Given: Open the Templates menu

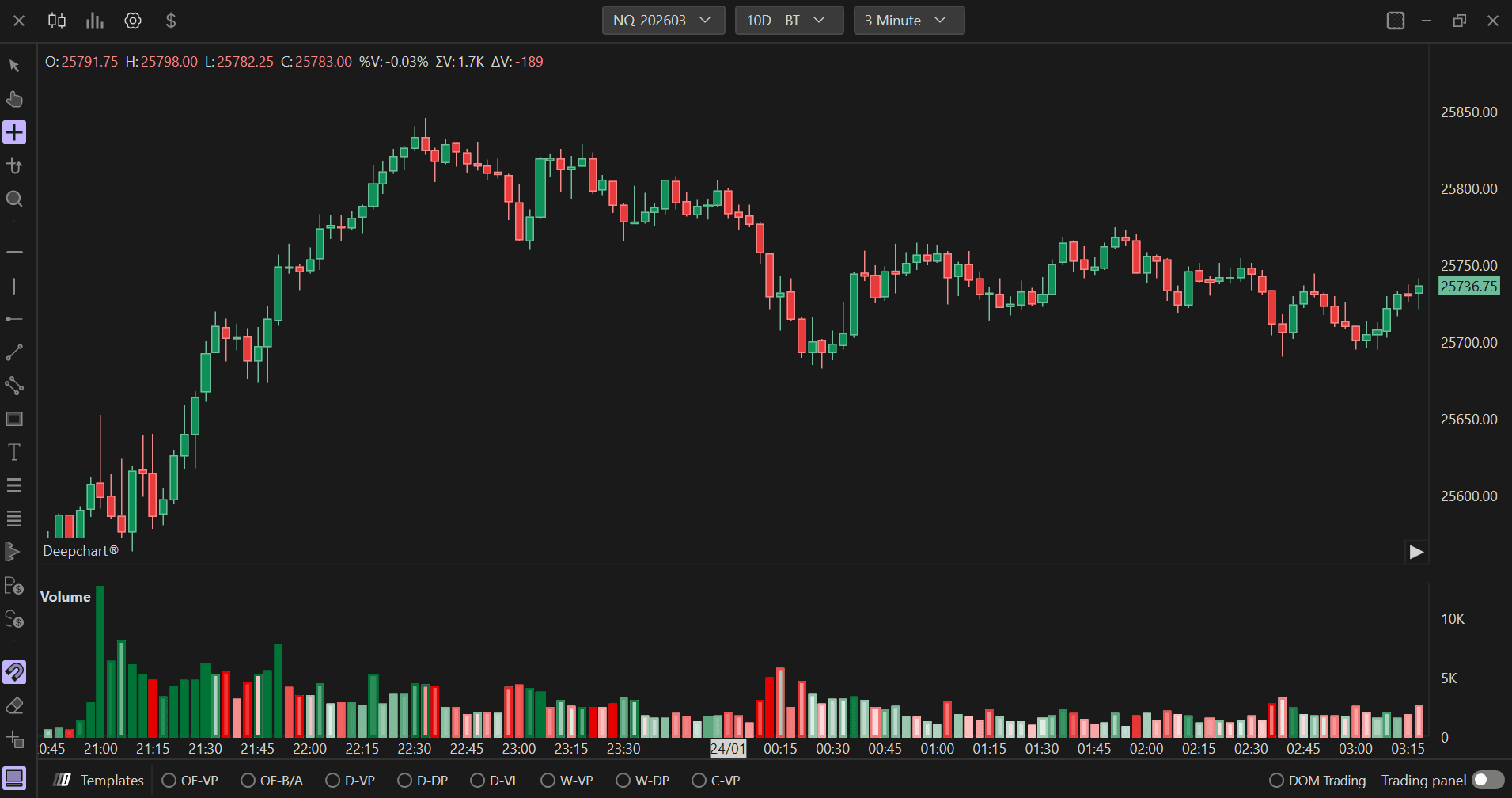Looking at the screenshot, I should click(99, 781).
